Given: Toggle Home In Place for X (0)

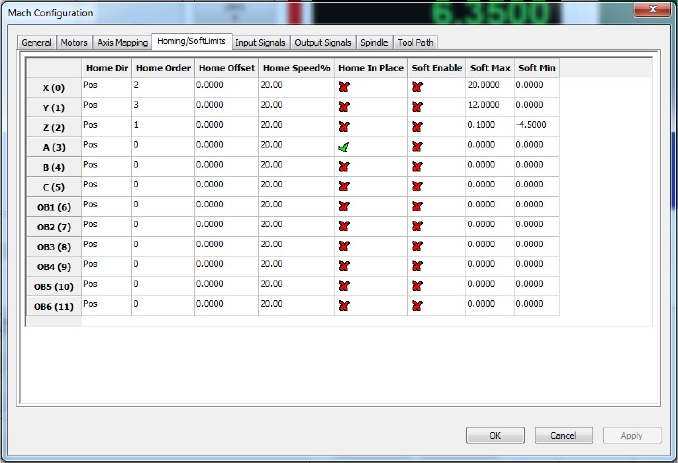Looking at the screenshot, I should [x=344, y=87].
